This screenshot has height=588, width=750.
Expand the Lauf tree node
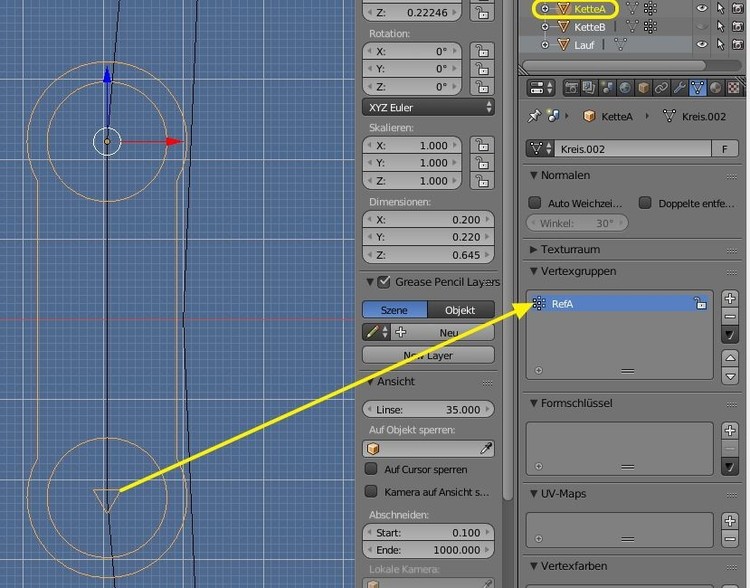coord(545,44)
